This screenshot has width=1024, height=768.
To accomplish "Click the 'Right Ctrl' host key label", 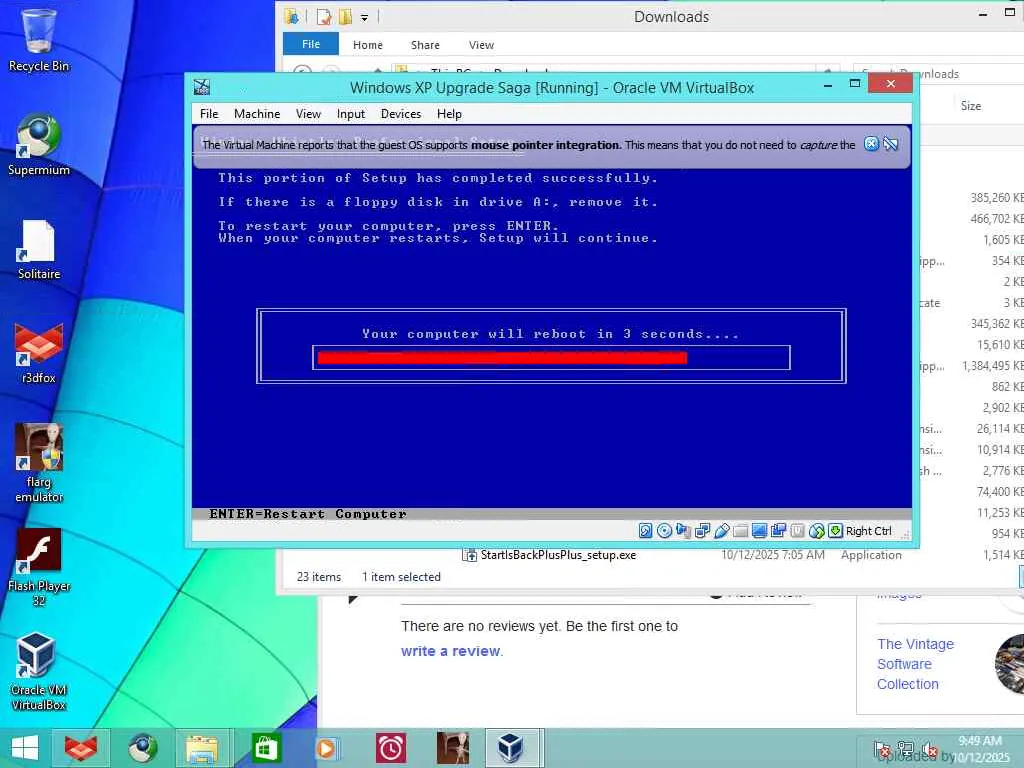I will click(x=869, y=531).
